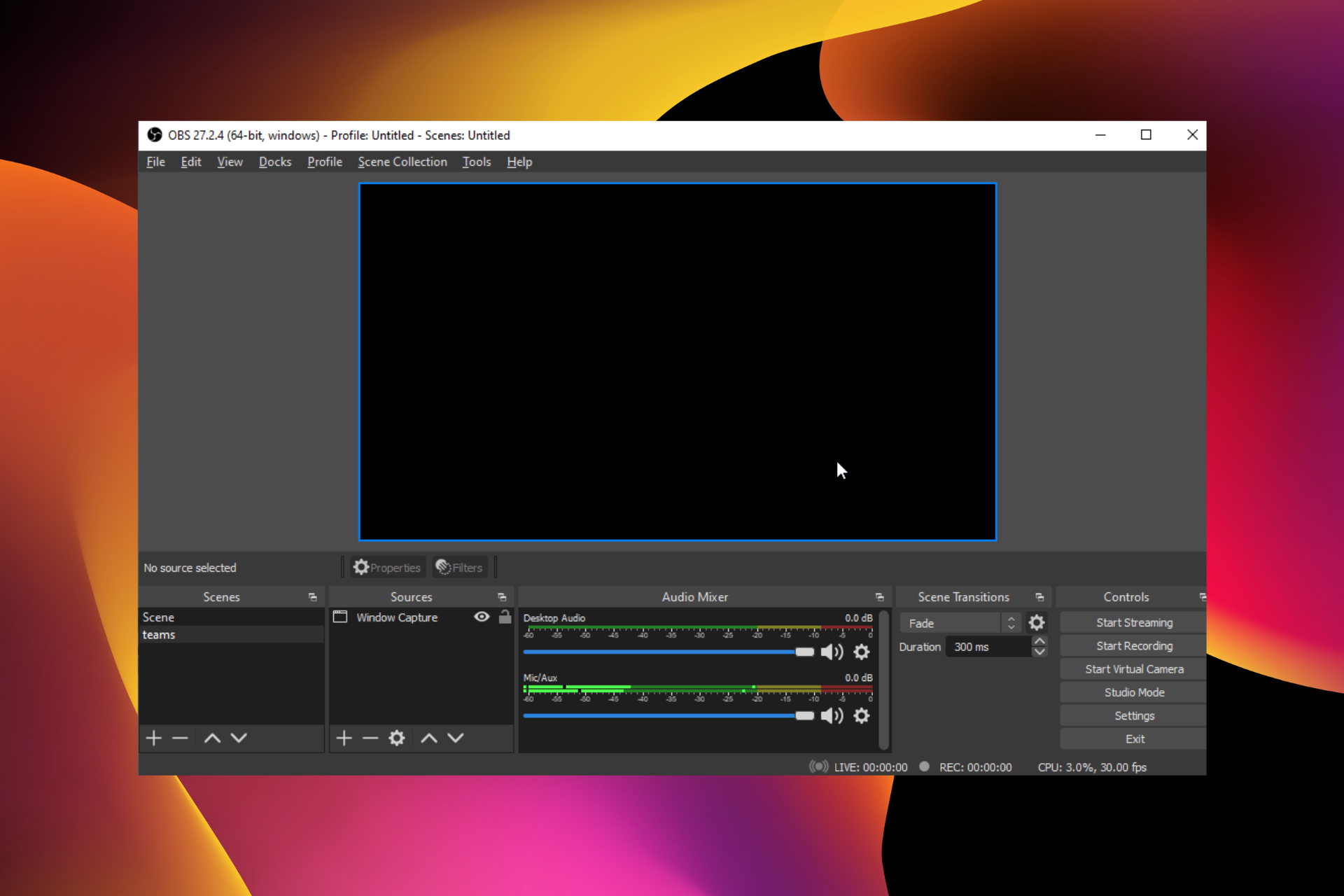Click 'REC: 00:00:00' status text
The height and width of the screenshot is (896, 1344).
pyautogui.click(x=975, y=767)
